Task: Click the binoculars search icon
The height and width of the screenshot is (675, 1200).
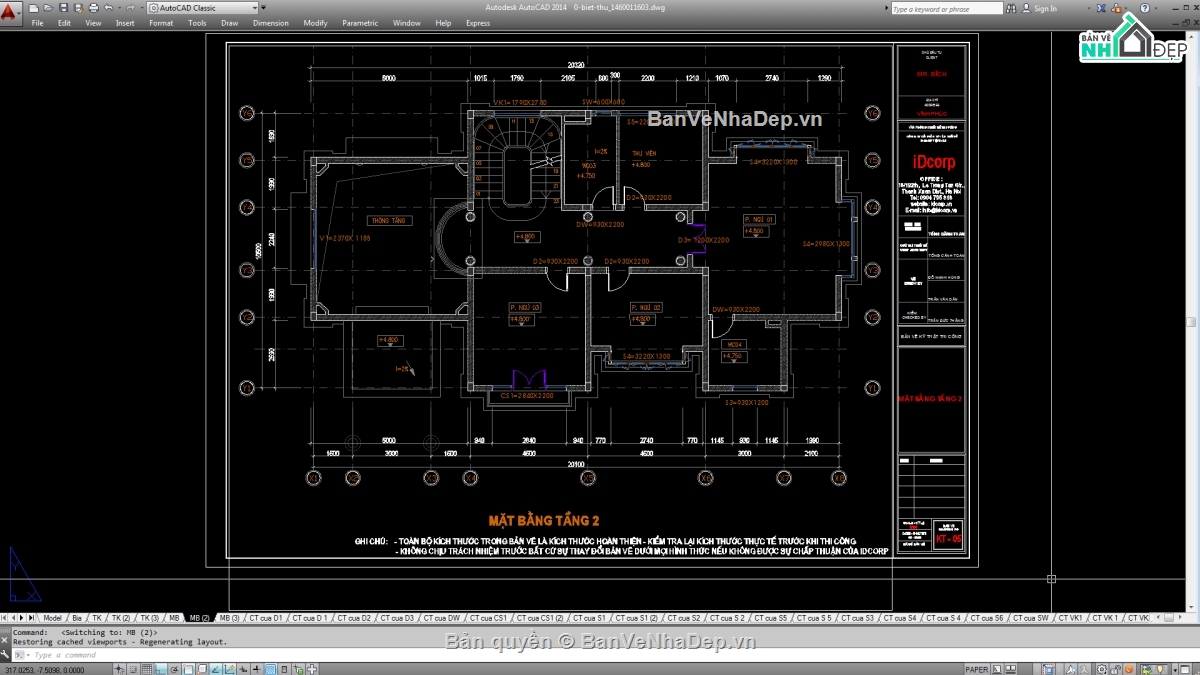Action: (1011, 8)
